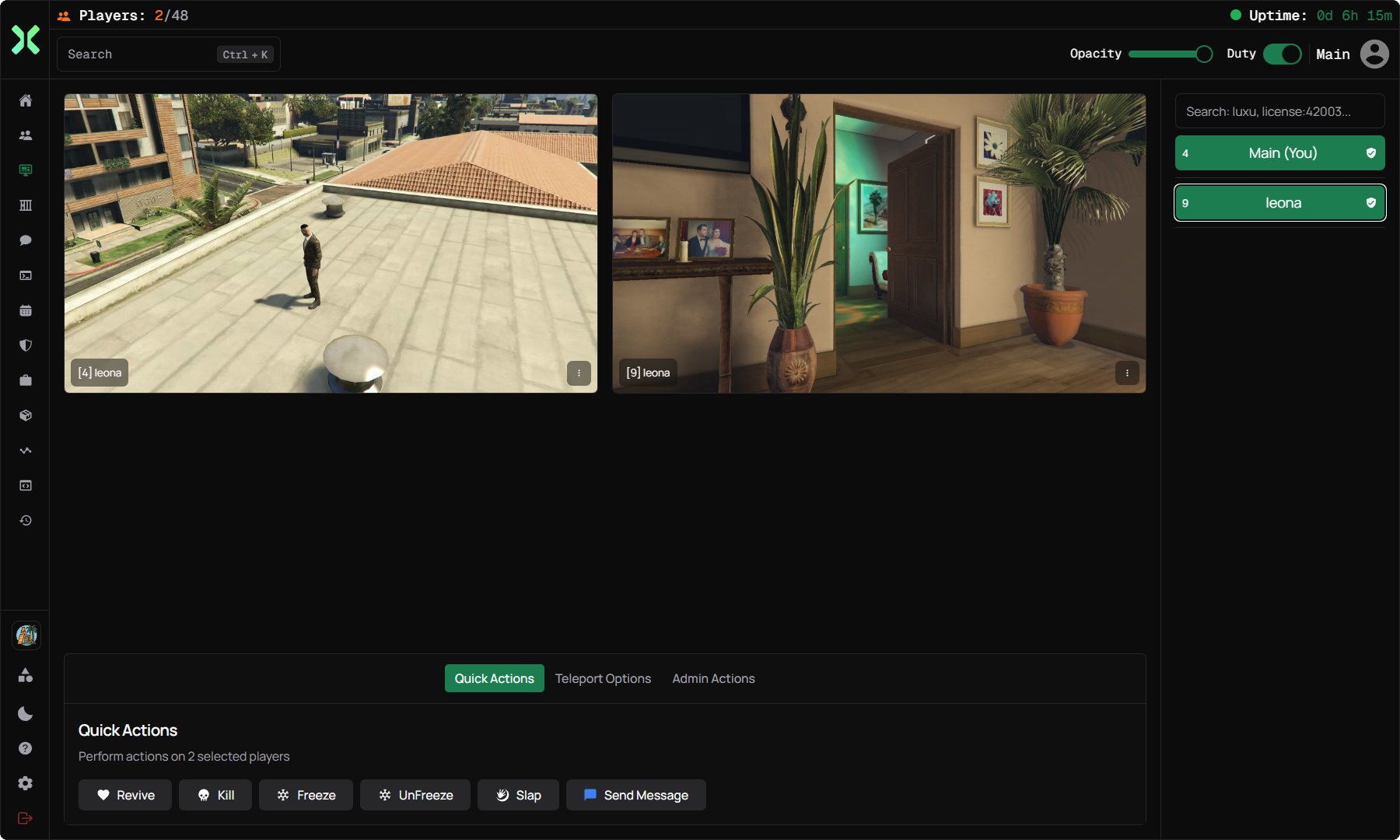Screen dimensions: 1400x840
Task: Open the home icon in sidebar
Action: 26,100
